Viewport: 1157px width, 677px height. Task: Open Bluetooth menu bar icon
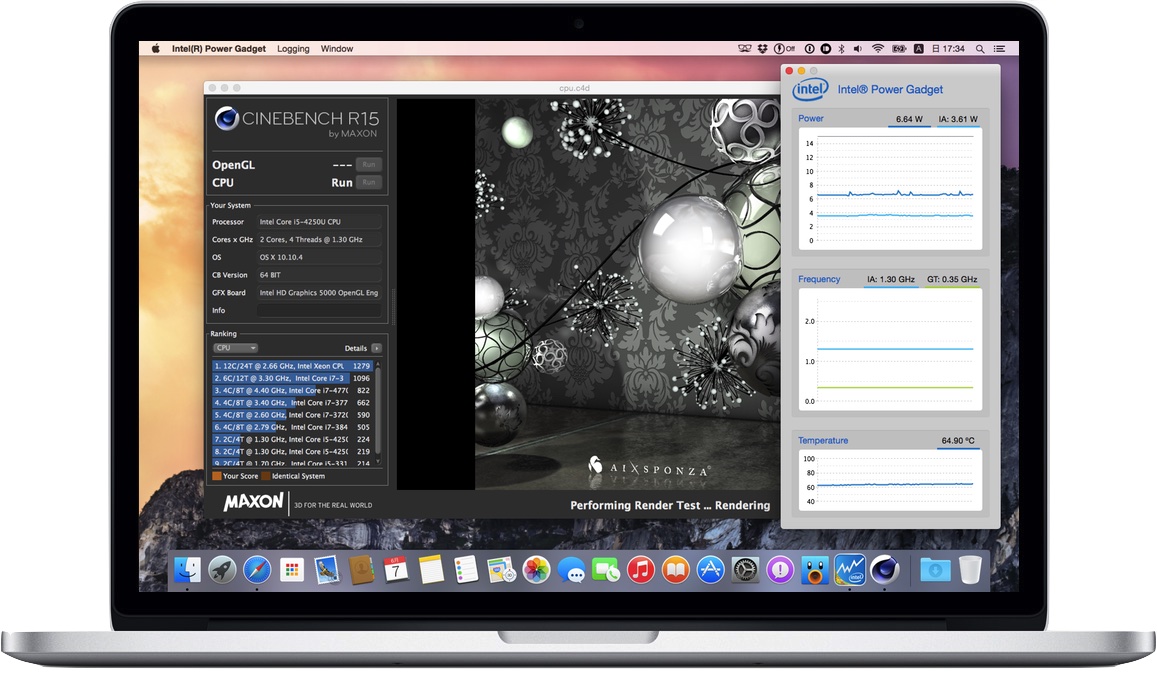tap(841, 49)
